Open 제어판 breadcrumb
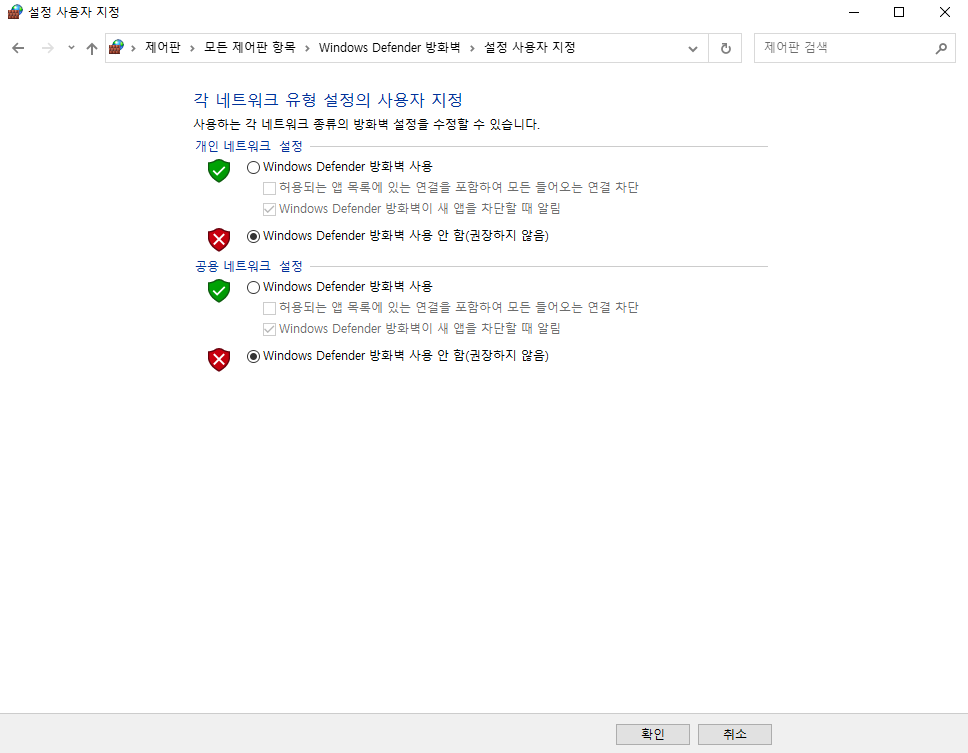Screen dimensions: 968x753 point(163,48)
